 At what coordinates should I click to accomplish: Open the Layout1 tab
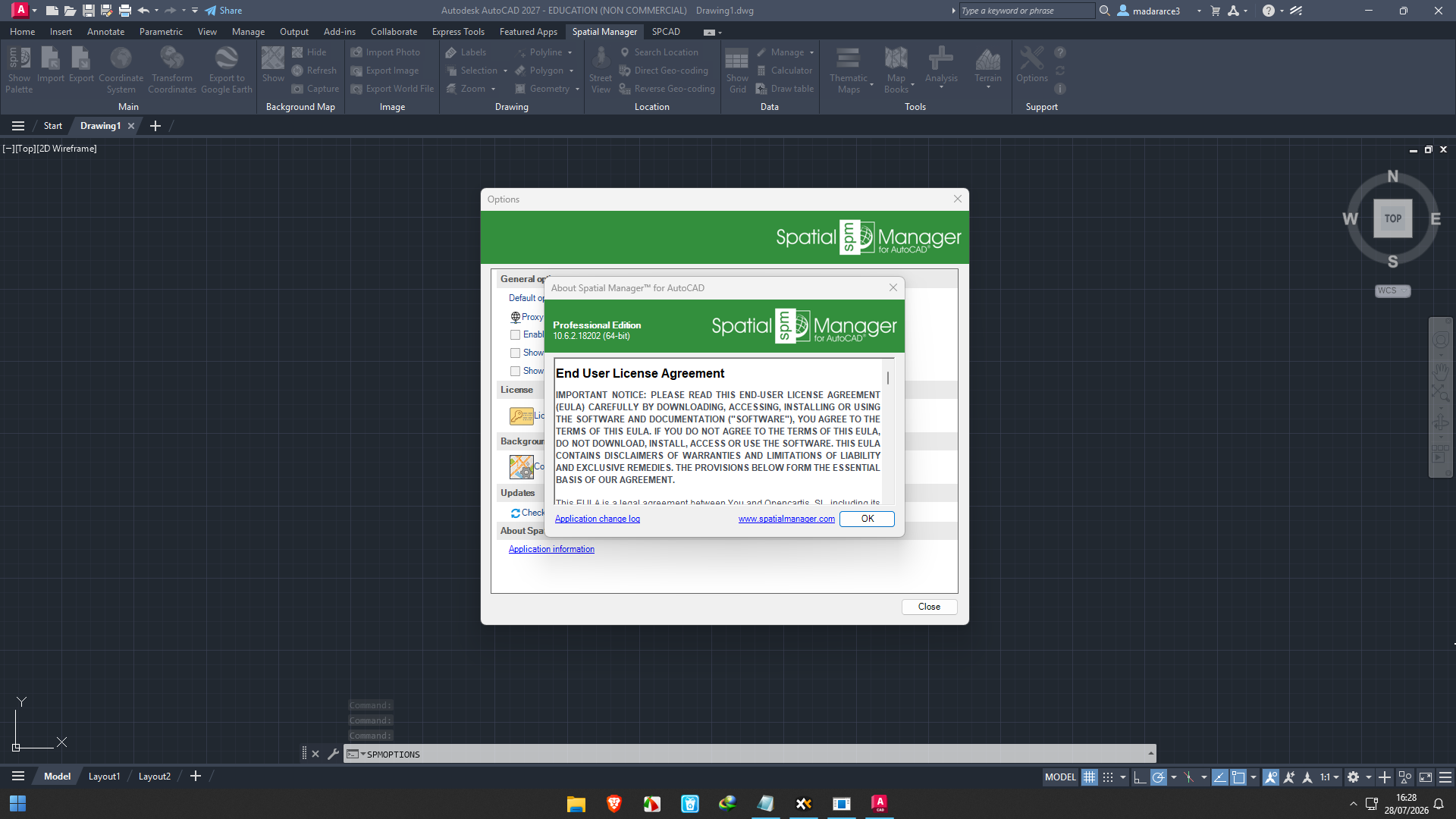[x=104, y=777]
